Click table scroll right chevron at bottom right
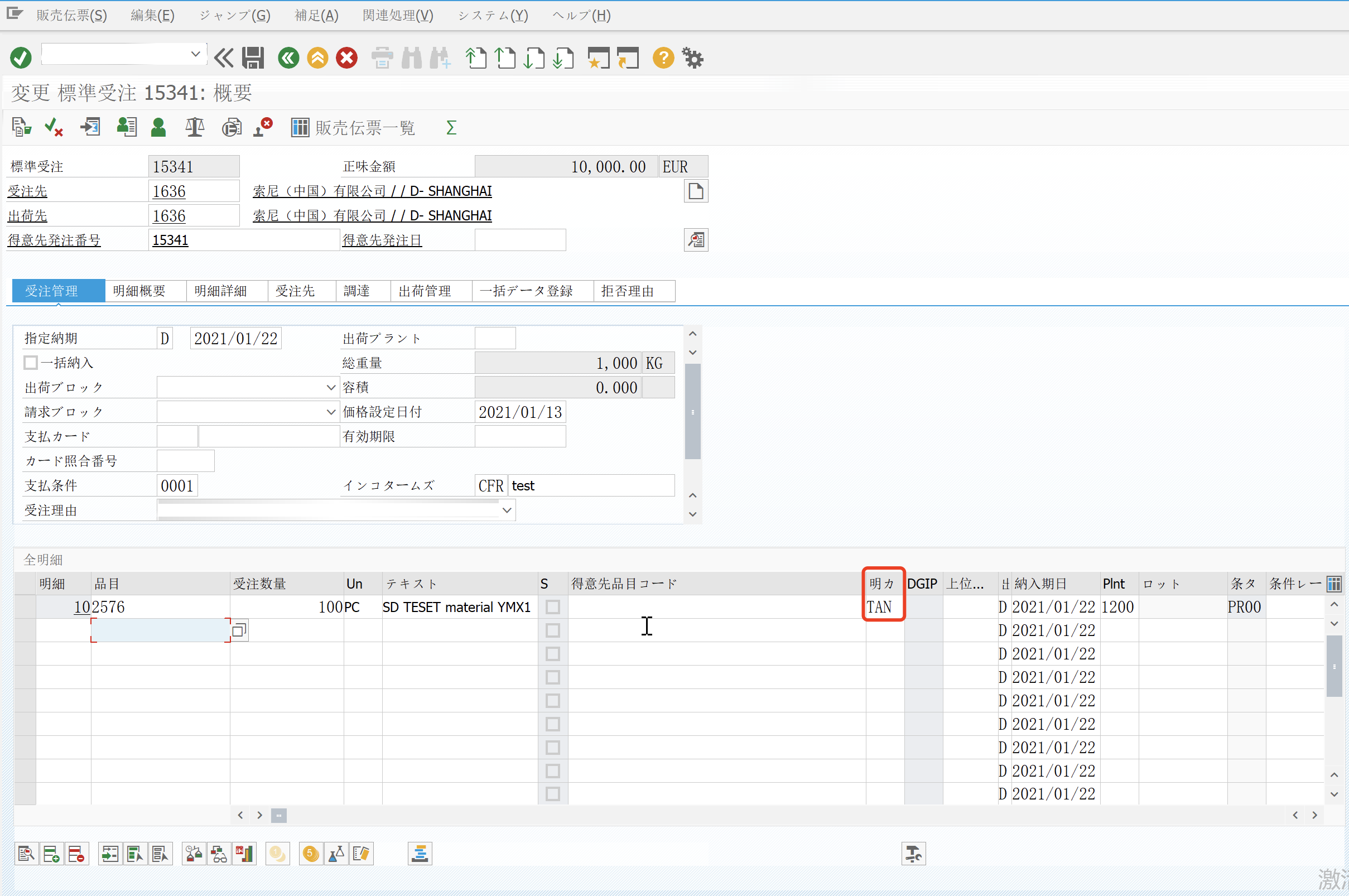The height and width of the screenshot is (896, 1349). [1315, 816]
